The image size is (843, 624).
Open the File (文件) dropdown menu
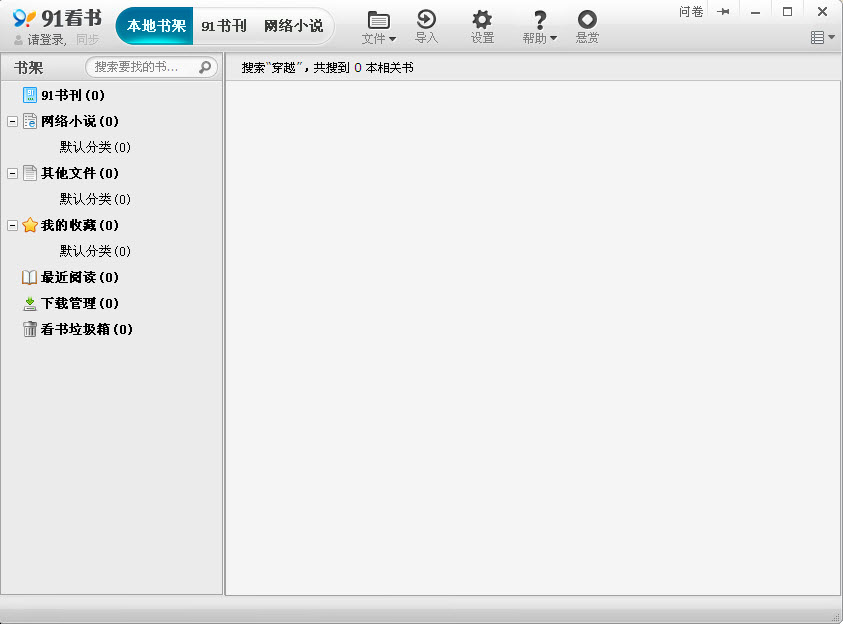(x=378, y=27)
